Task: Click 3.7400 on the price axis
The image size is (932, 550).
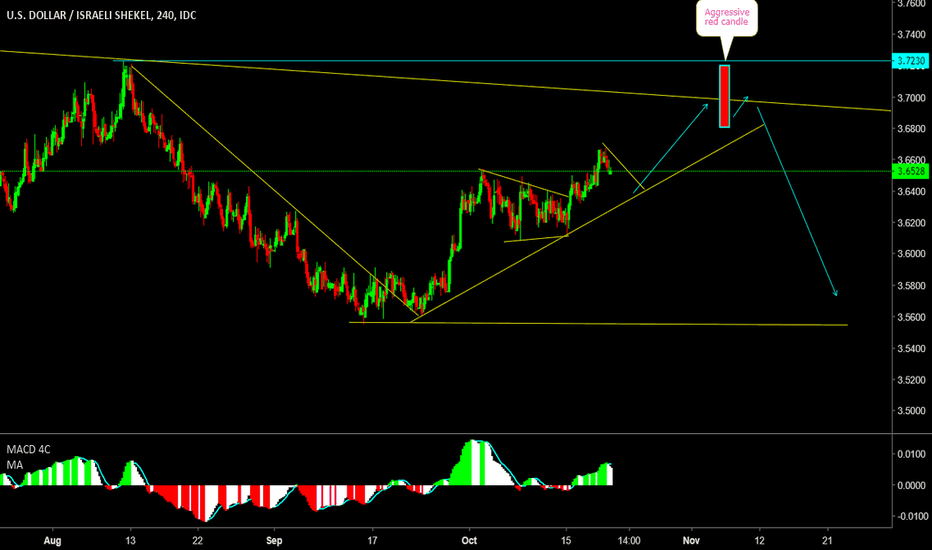Action: (x=911, y=34)
